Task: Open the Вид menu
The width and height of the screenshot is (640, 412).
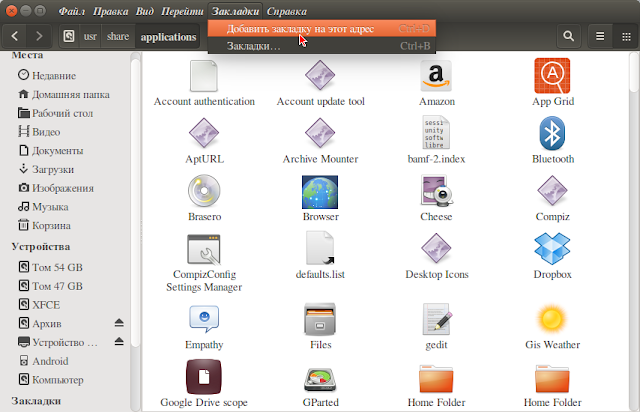Action: click(145, 11)
